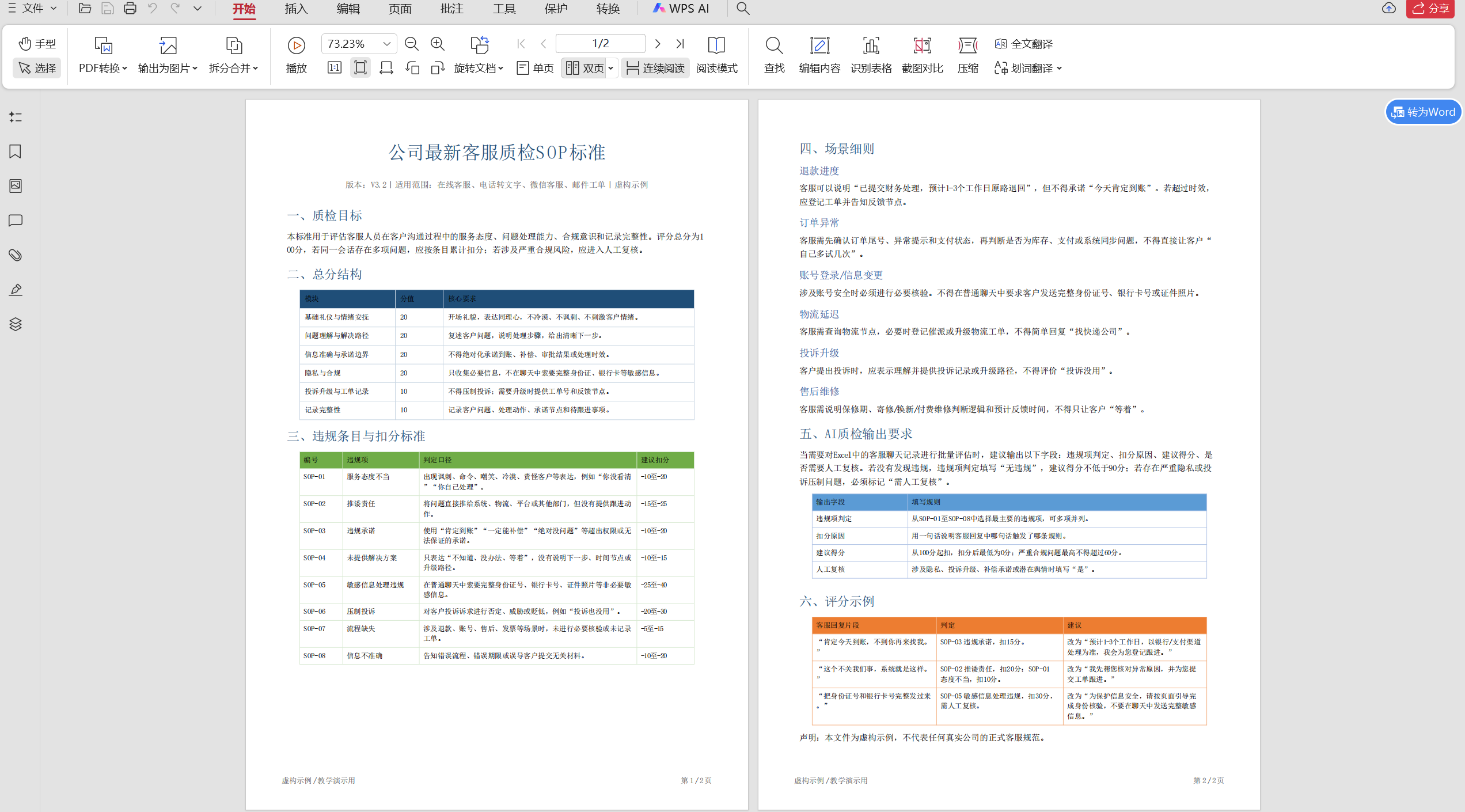Switch to the 批注 tab

(x=451, y=9)
